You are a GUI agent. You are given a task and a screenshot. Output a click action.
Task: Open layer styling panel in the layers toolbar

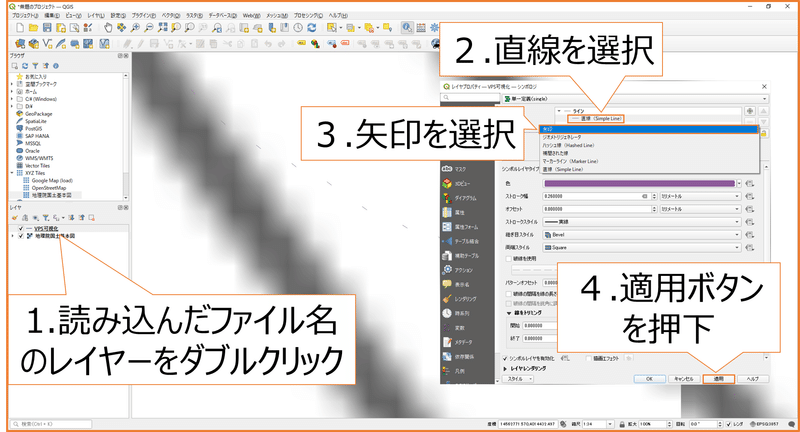(15, 218)
